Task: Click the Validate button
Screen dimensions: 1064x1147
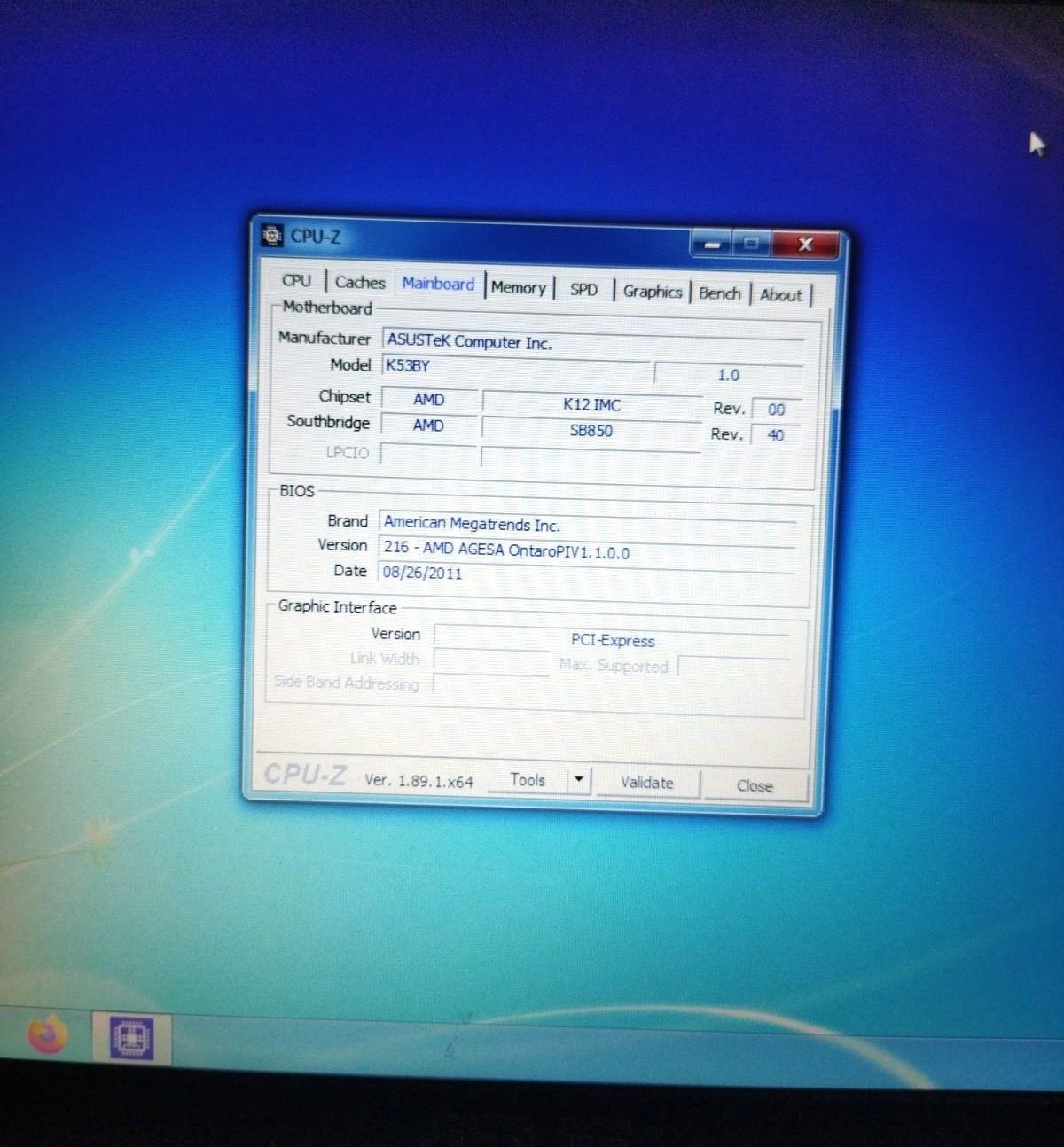Action: coord(647,783)
